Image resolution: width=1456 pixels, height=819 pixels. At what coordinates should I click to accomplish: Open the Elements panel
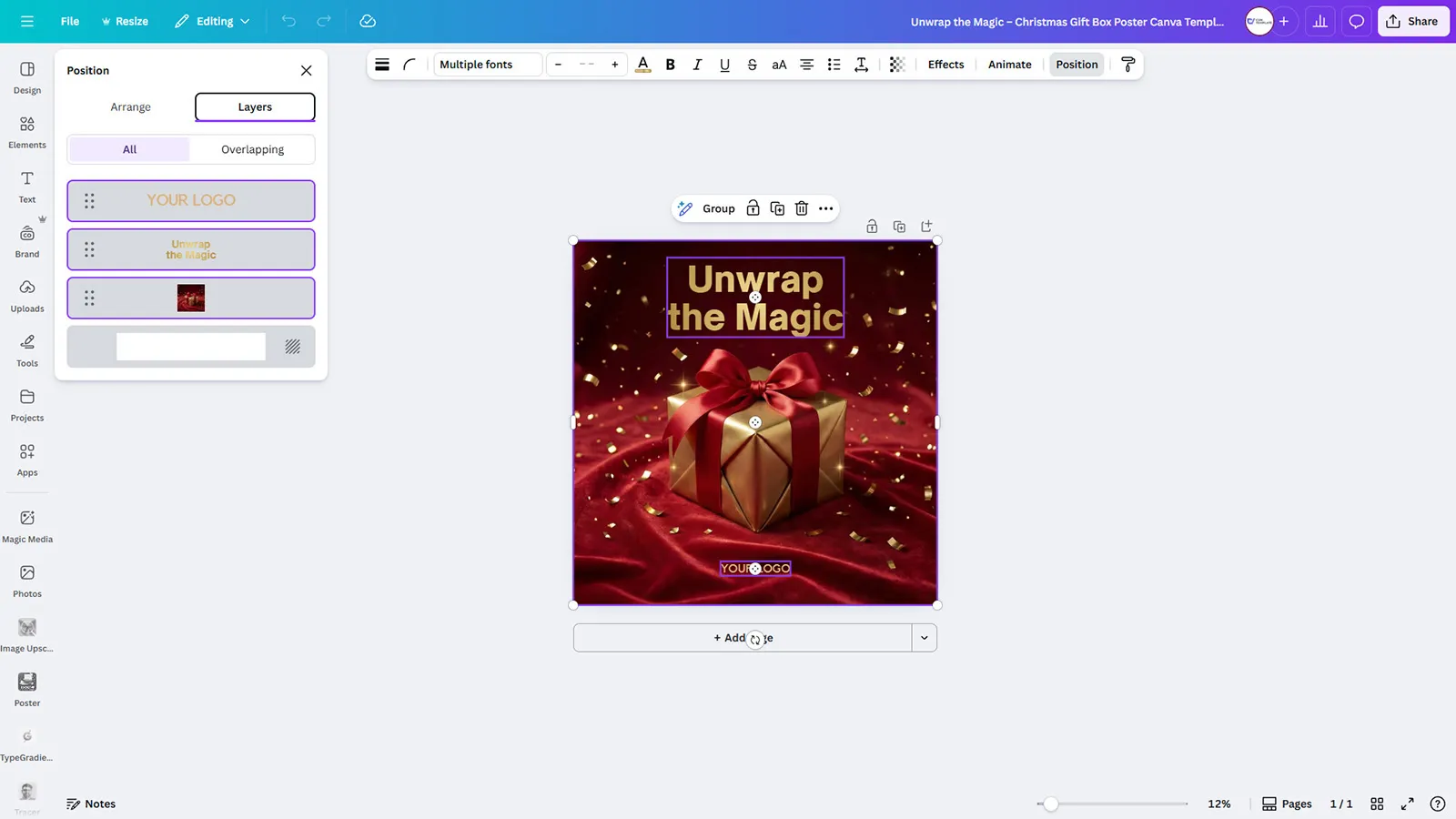(26, 131)
